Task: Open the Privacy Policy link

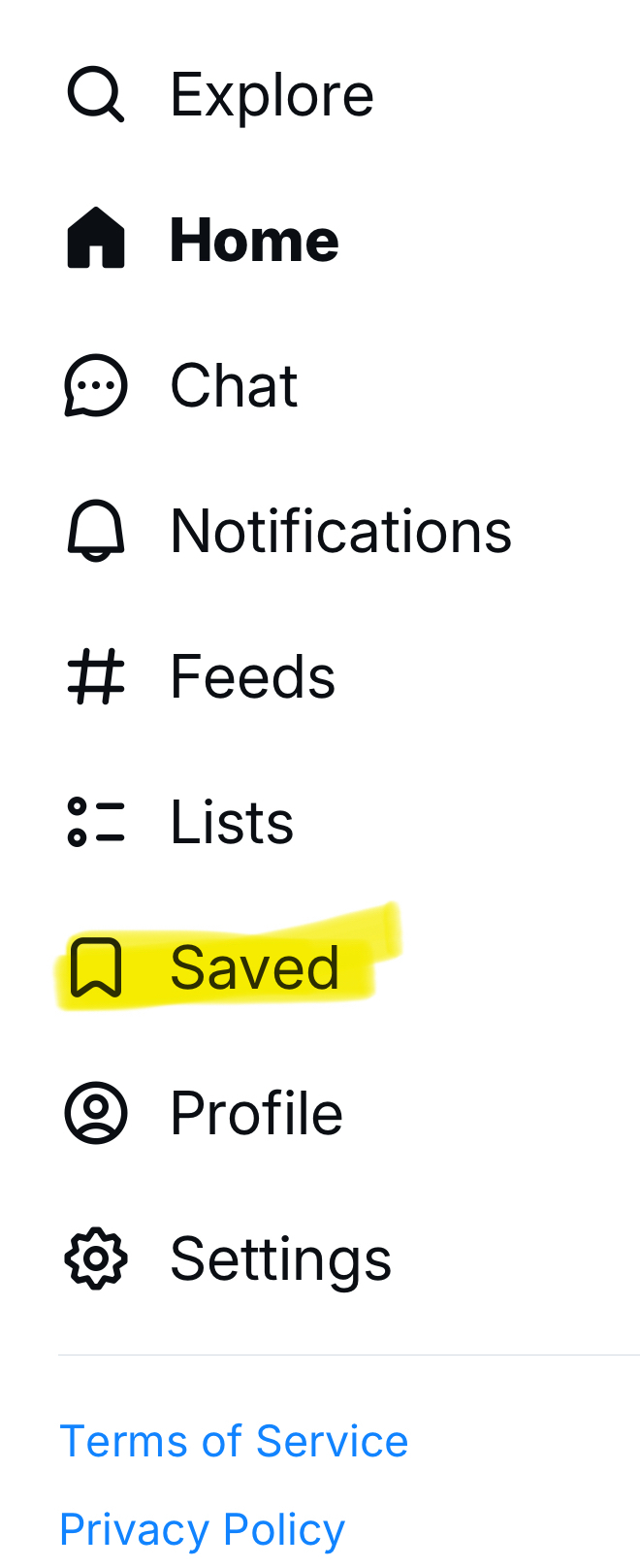Action: [202, 1529]
